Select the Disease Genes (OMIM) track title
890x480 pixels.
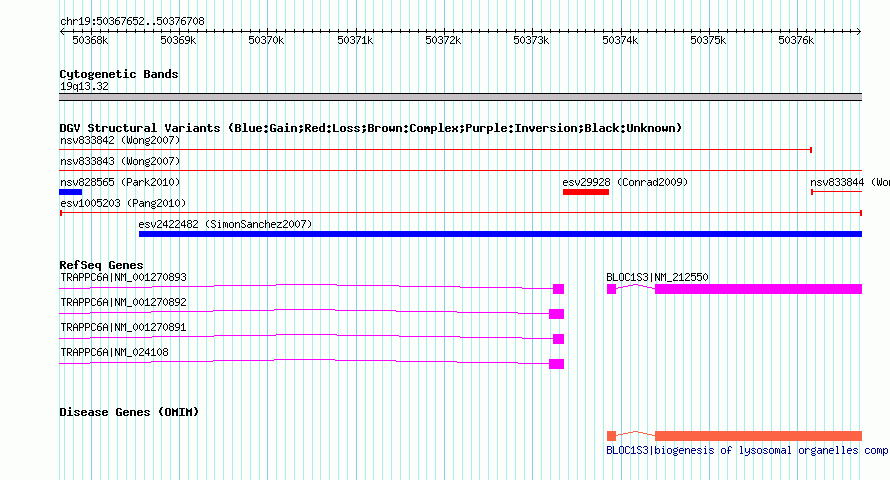(129, 412)
